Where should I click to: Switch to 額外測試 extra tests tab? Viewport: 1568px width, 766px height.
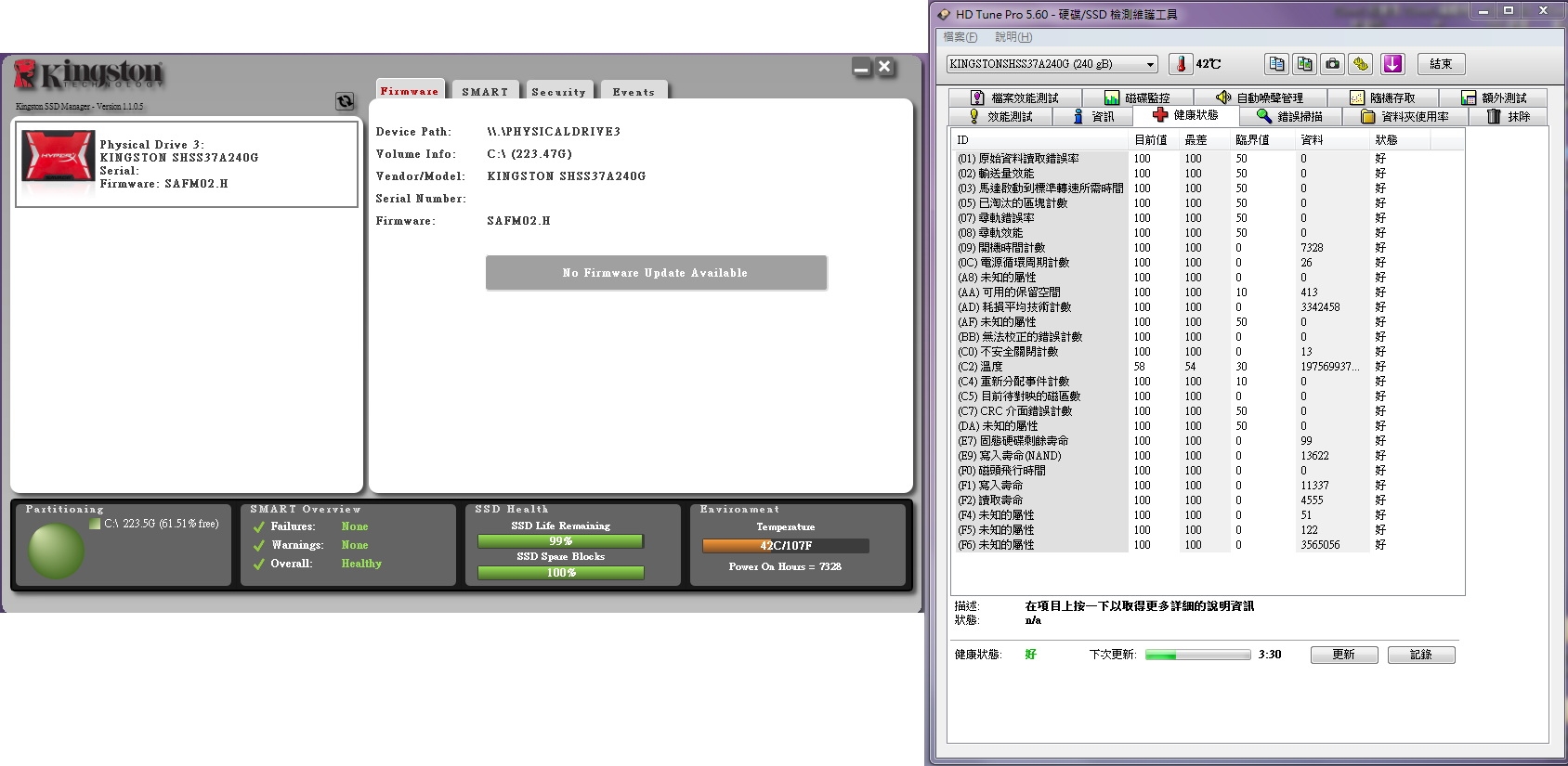coord(1493,97)
